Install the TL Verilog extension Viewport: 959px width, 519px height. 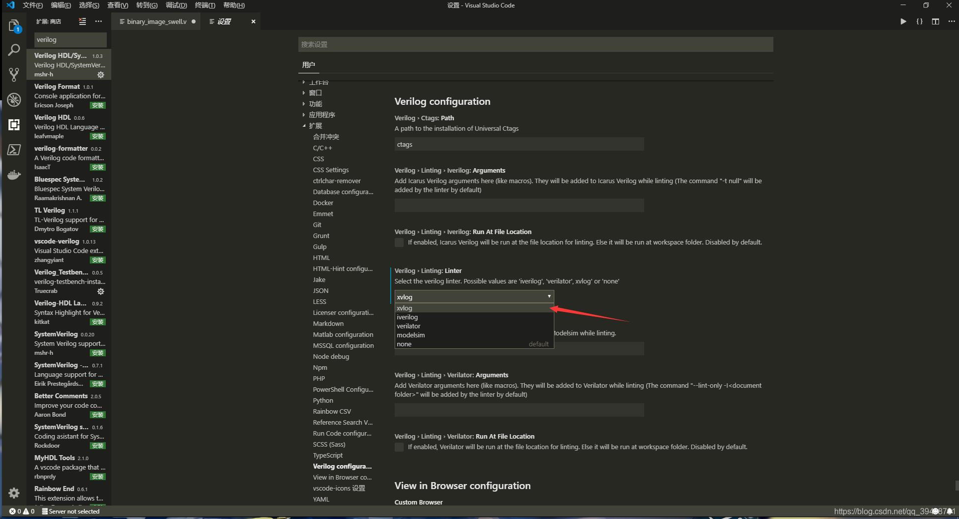98,229
